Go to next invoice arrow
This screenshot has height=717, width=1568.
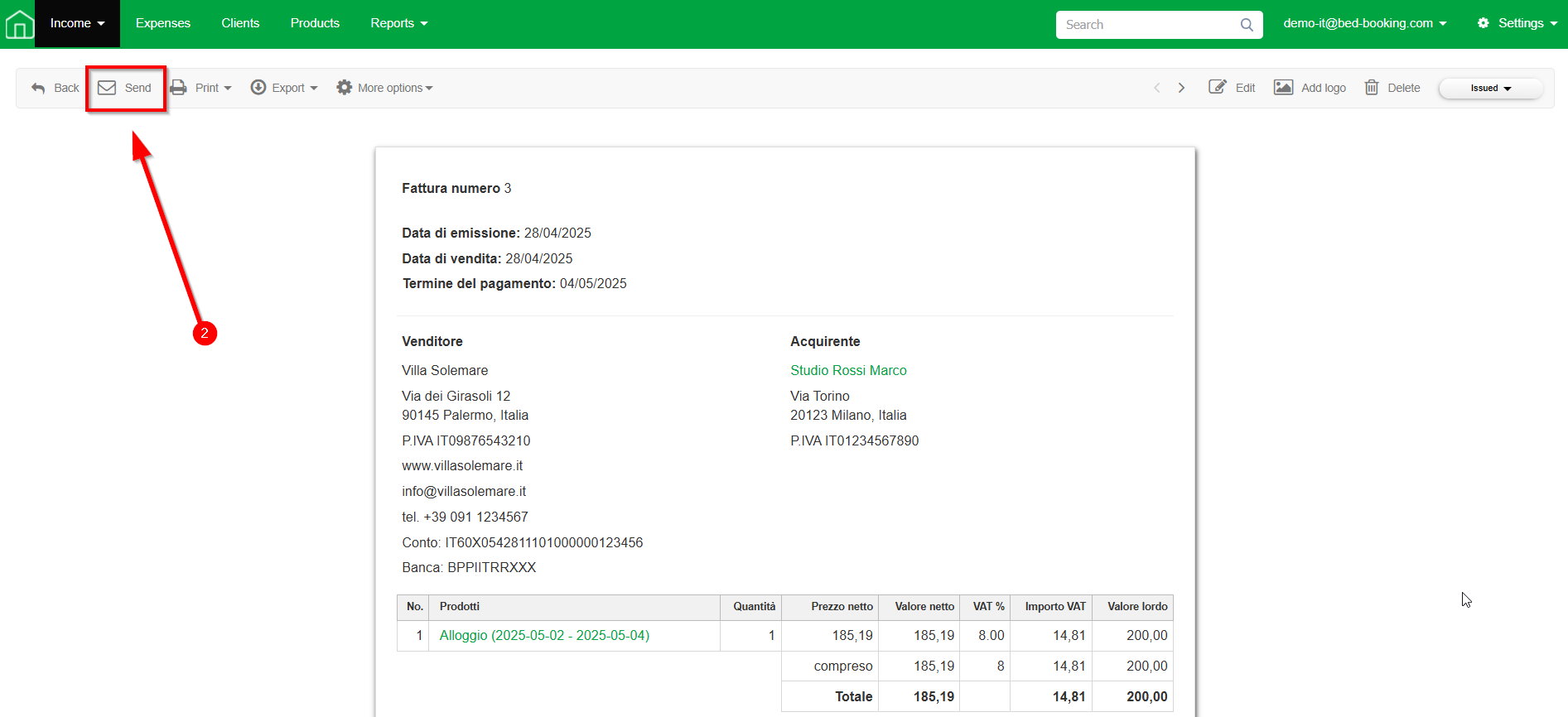[1182, 88]
